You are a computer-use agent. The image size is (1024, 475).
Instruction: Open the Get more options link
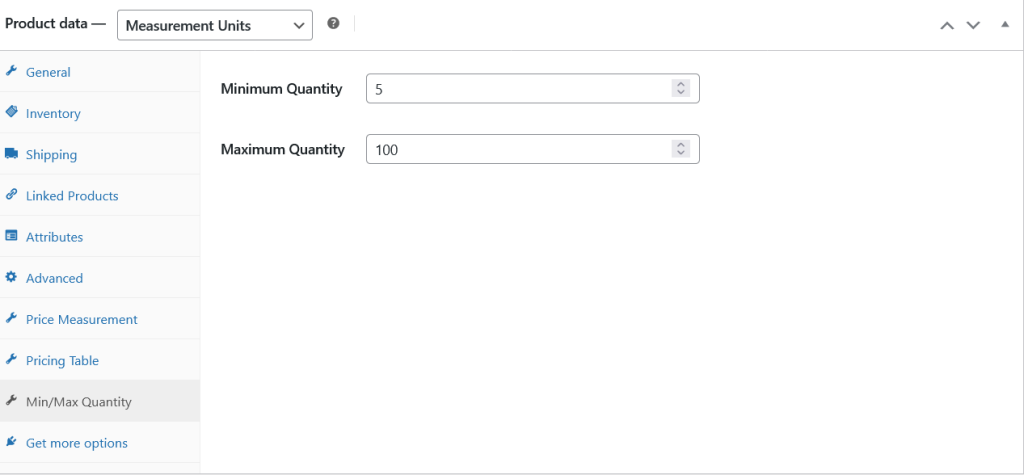point(76,443)
